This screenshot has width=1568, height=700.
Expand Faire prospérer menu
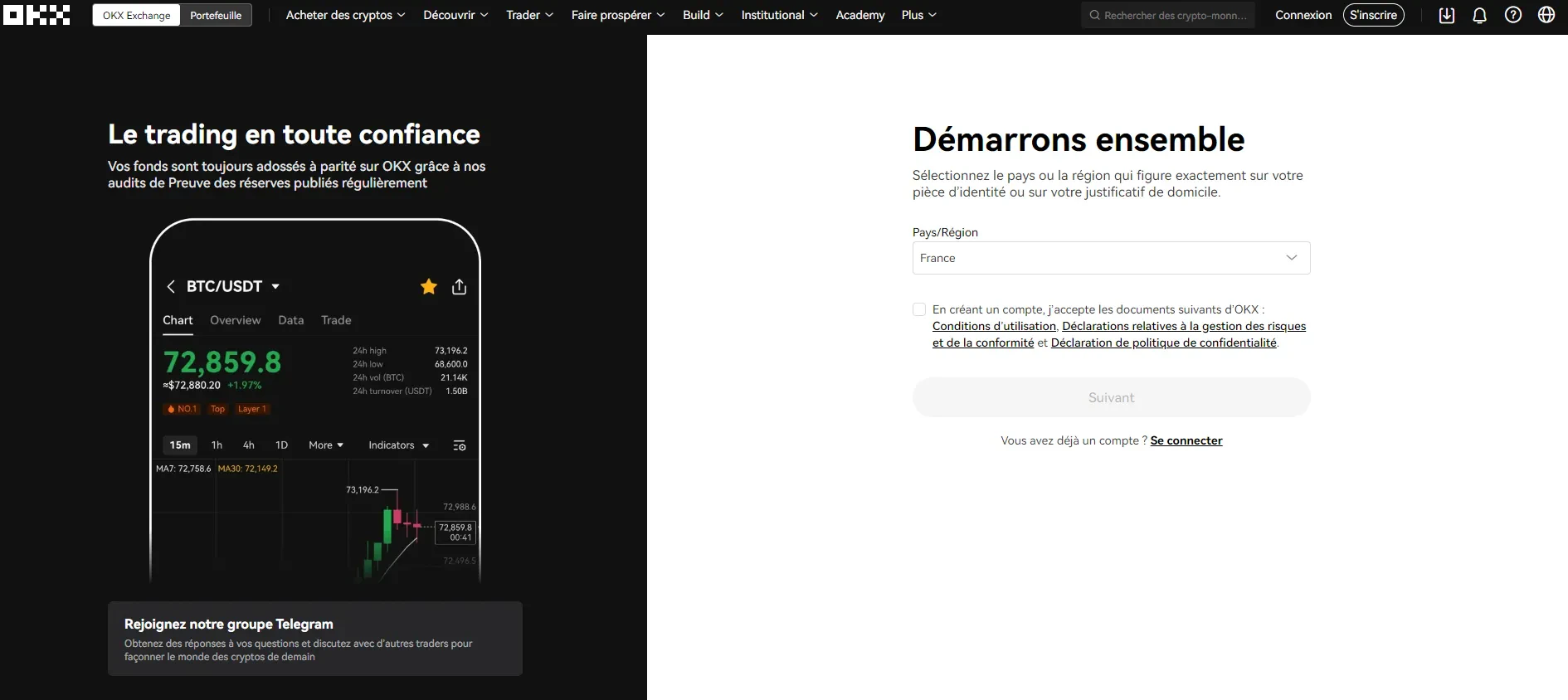tap(618, 15)
